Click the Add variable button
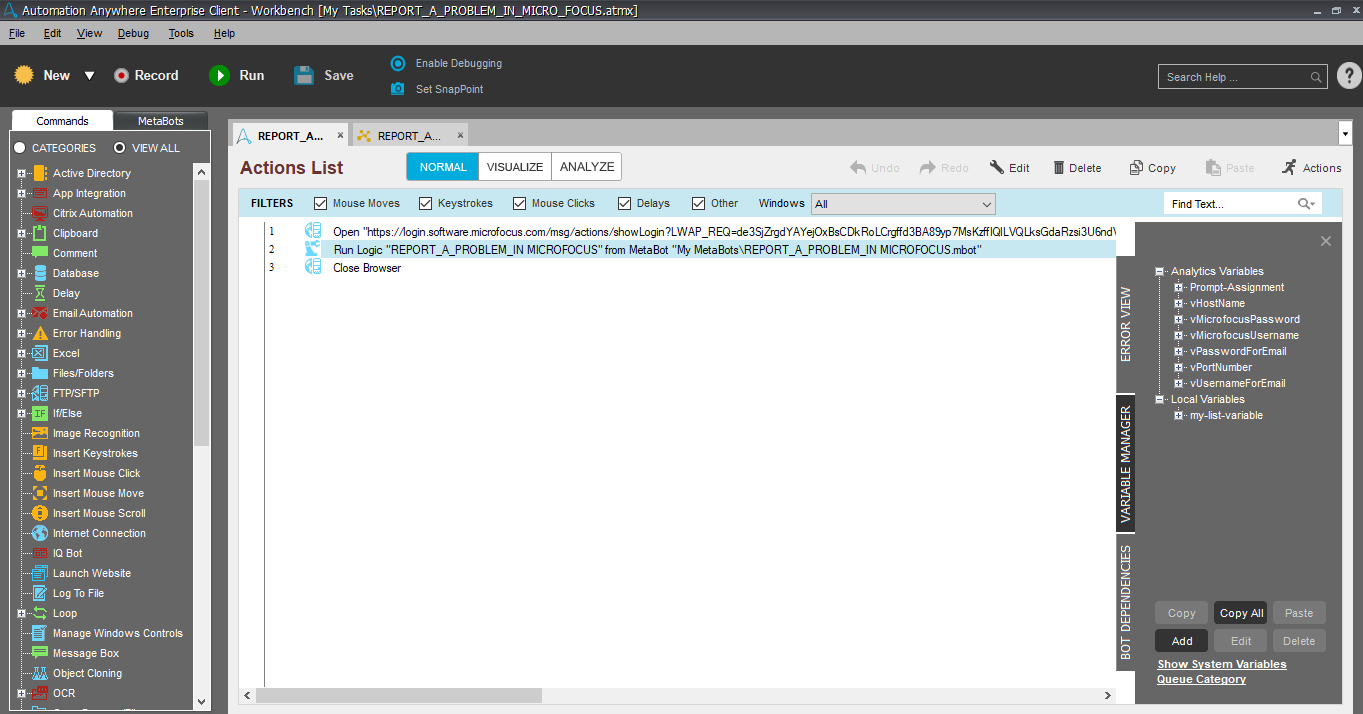The height and width of the screenshot is (714, 1363). click(x=1182, y=641)
